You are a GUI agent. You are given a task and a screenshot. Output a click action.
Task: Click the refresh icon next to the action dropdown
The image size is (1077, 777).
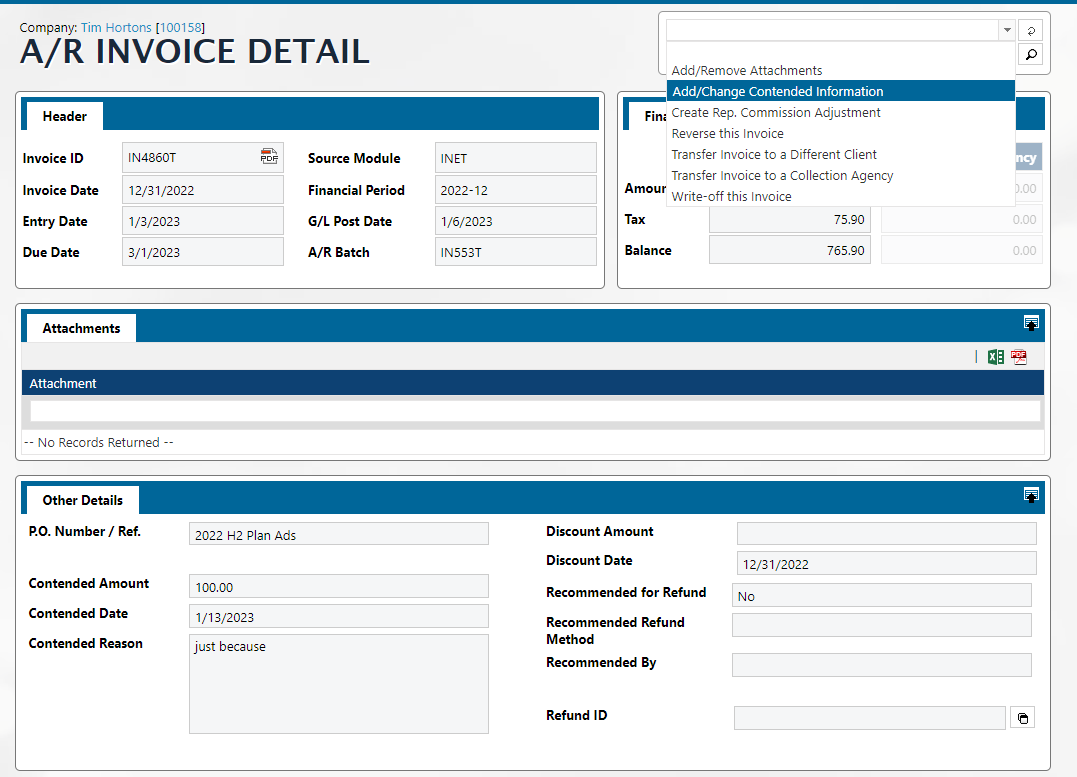(x=1031, y=31)
